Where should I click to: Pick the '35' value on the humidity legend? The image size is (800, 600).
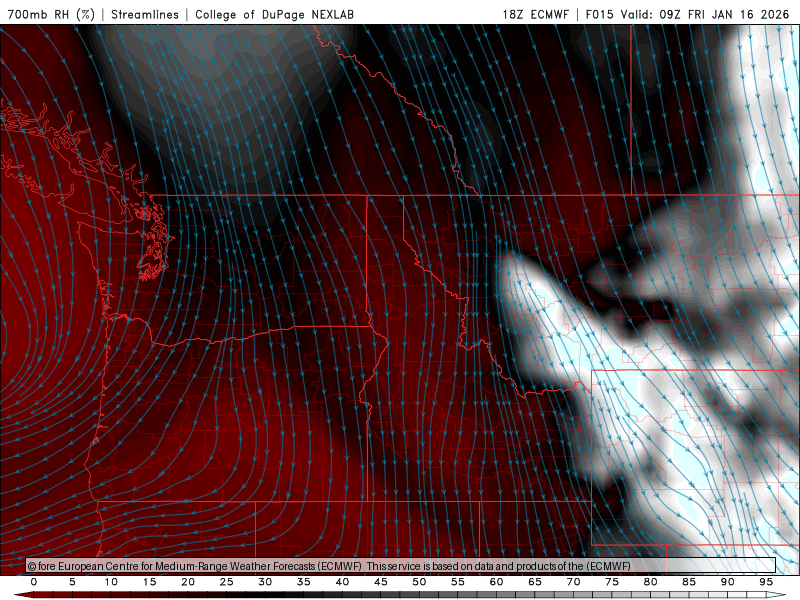304,582
